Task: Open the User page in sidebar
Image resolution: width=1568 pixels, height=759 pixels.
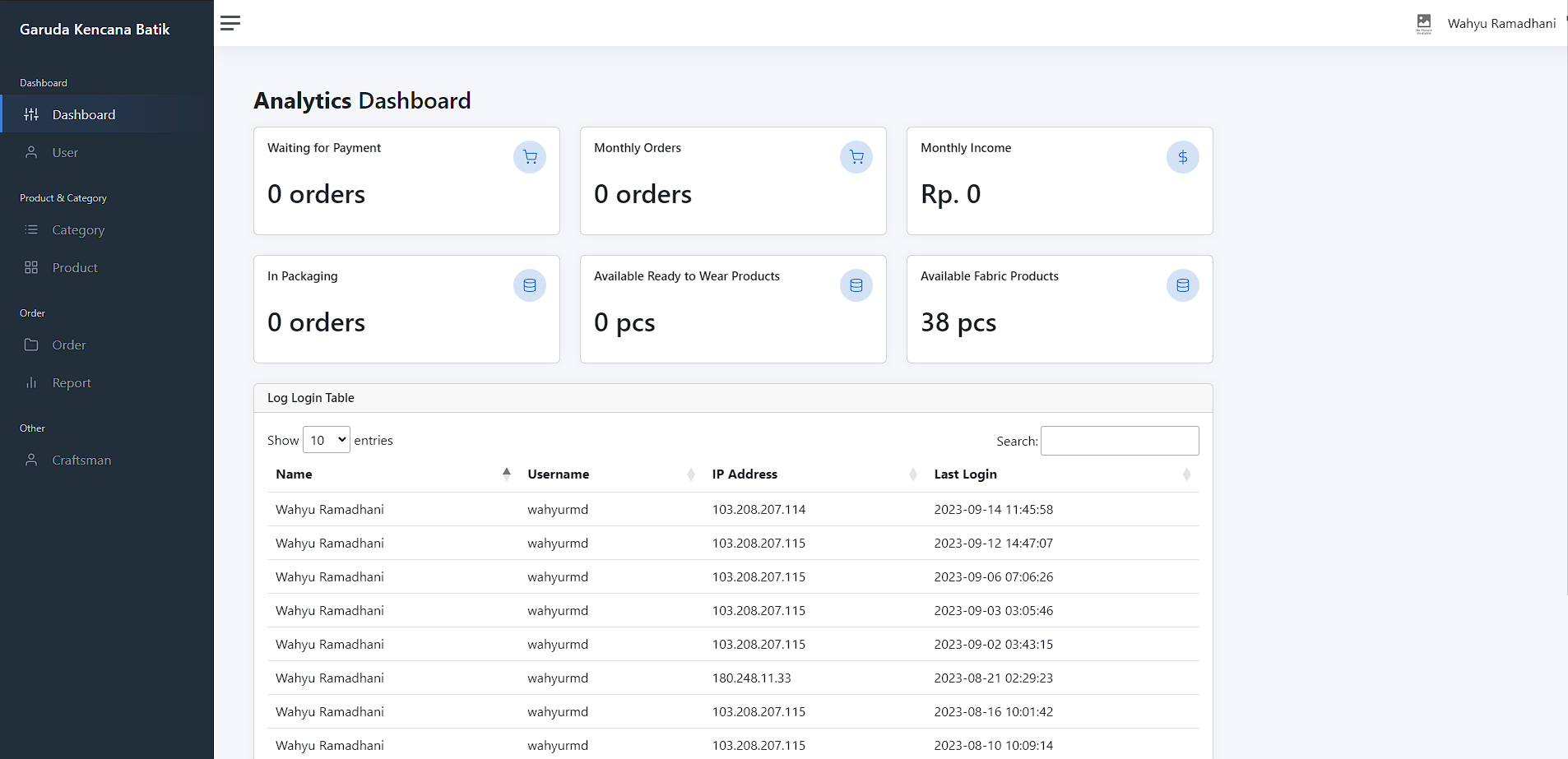Action: point(65,153)
